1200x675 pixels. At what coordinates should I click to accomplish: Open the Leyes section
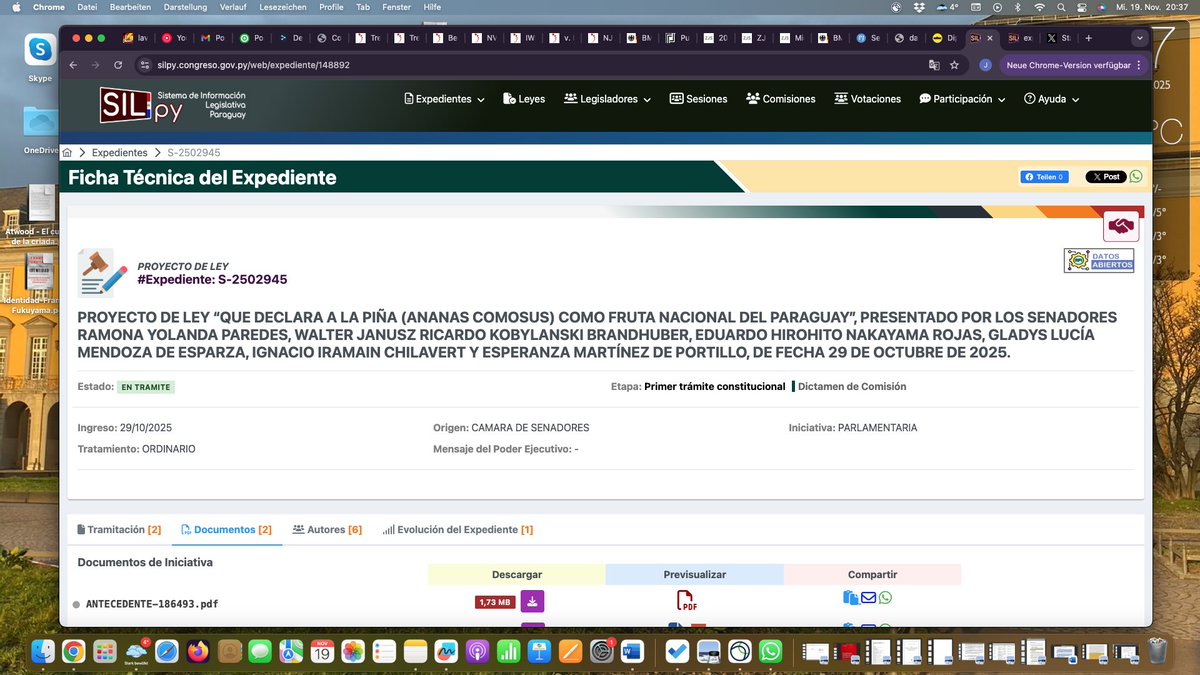coord(524,99)
